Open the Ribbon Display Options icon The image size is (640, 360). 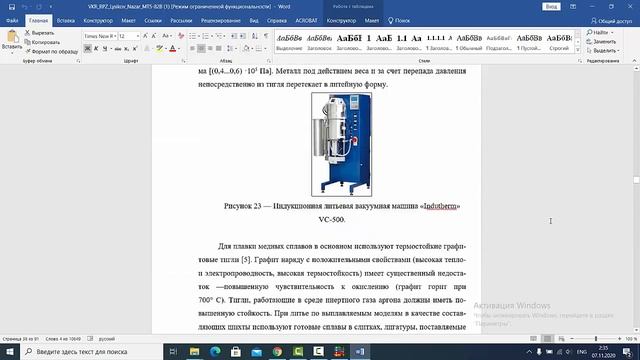point(573,7)
